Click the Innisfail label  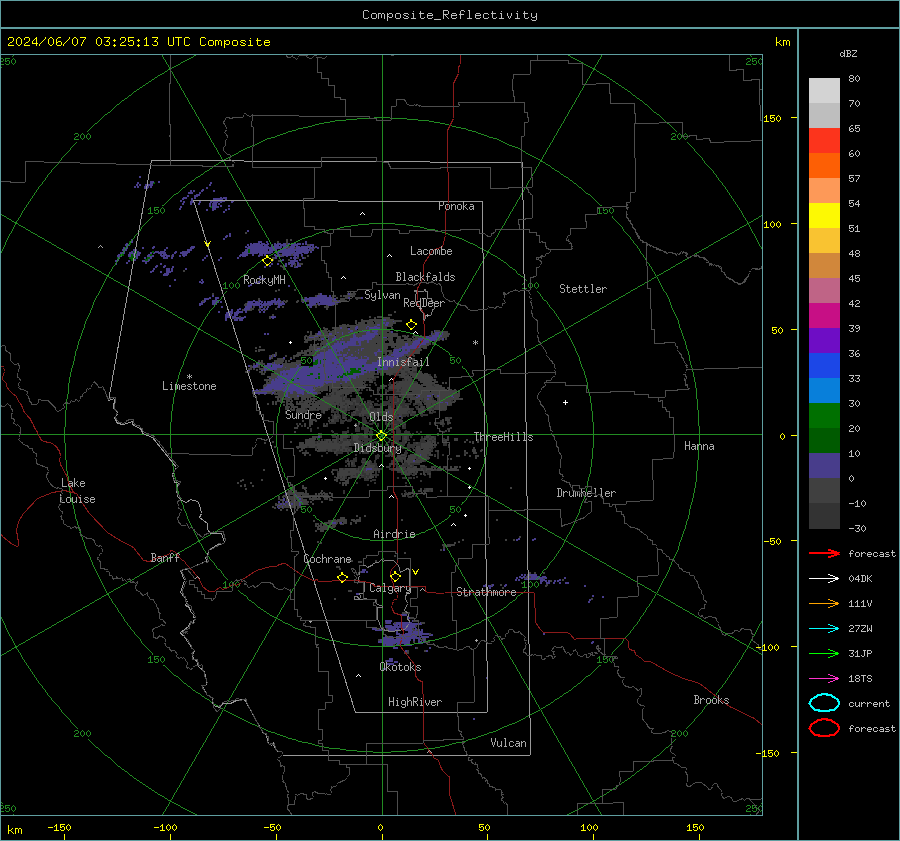coord(403,362)
